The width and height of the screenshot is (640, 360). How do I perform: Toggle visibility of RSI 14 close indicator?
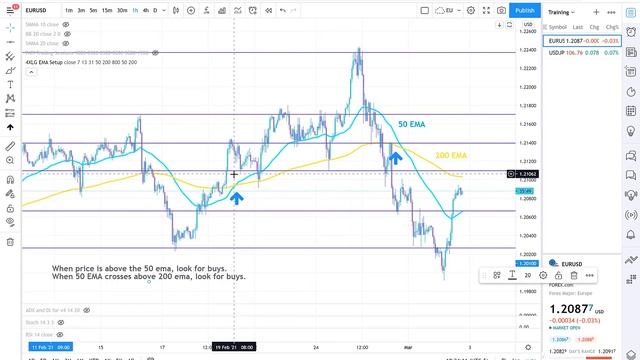point(60,335)
